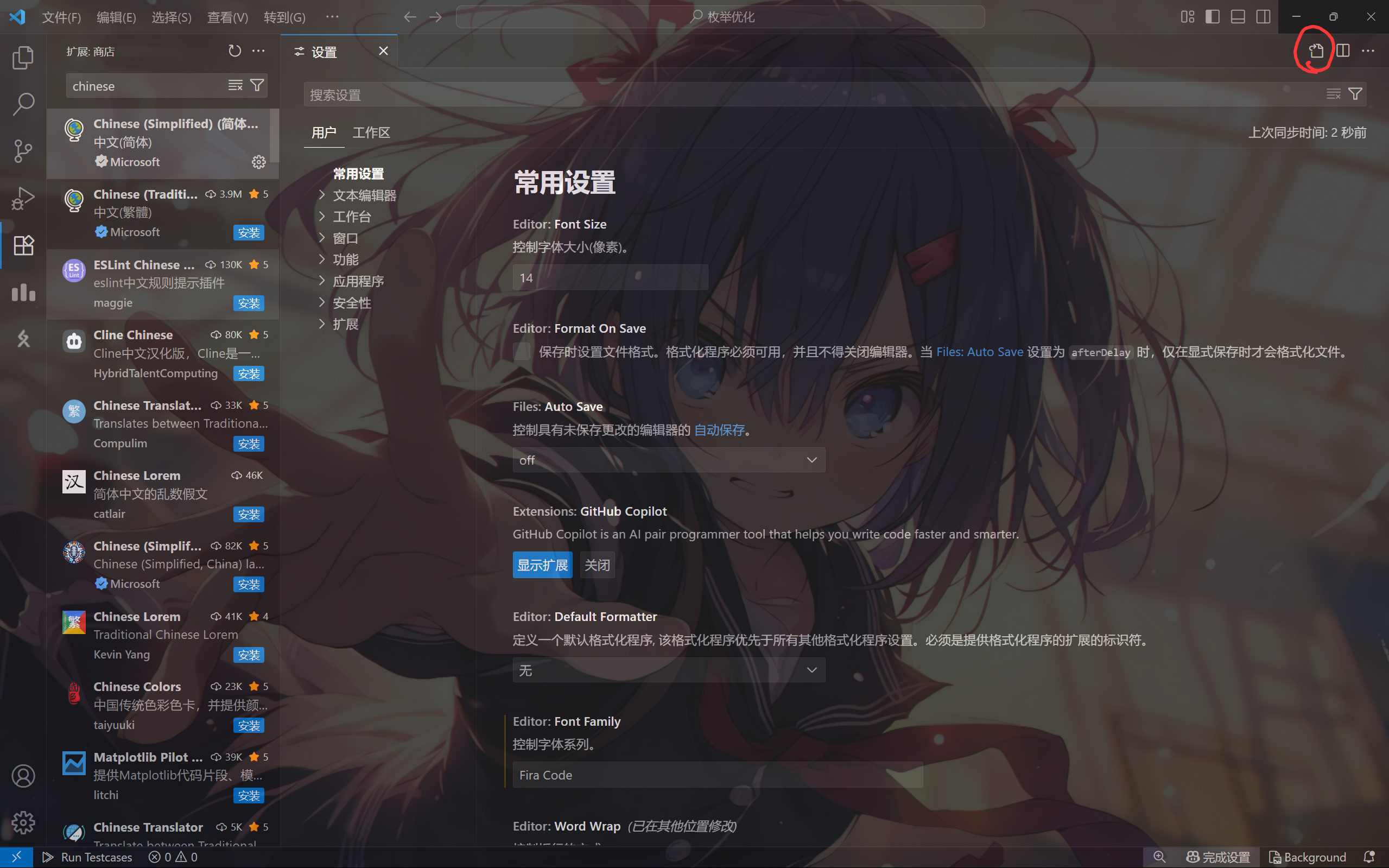Toggle the Format On Save checkbox
Screen dimensions: 1389x868
[522, 352]
